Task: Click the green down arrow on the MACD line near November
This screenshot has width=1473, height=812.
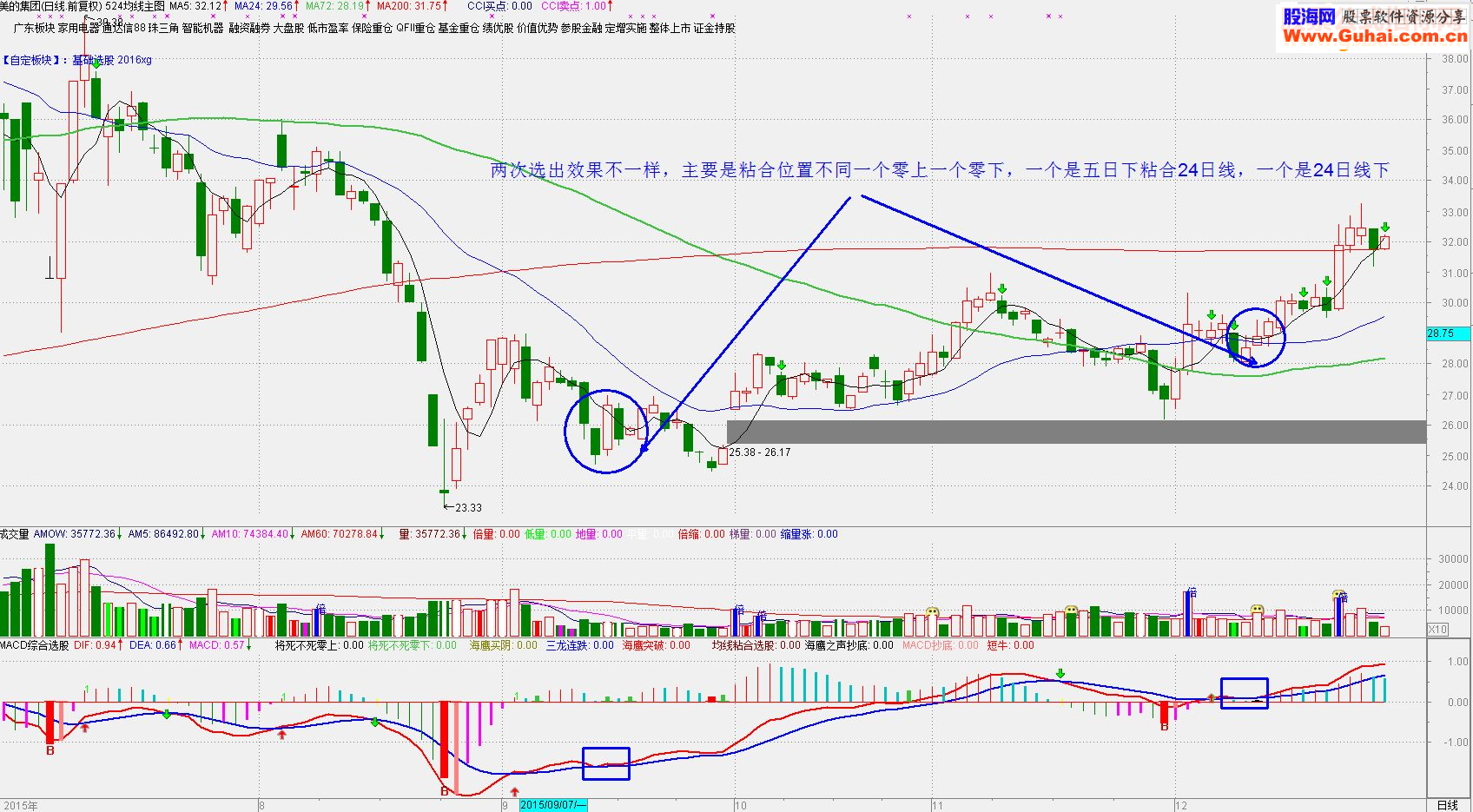Action: coord(1060,674)
